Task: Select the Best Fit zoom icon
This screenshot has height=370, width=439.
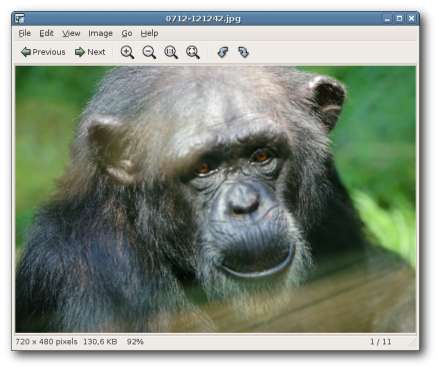Action: click(x=193, y=52)
